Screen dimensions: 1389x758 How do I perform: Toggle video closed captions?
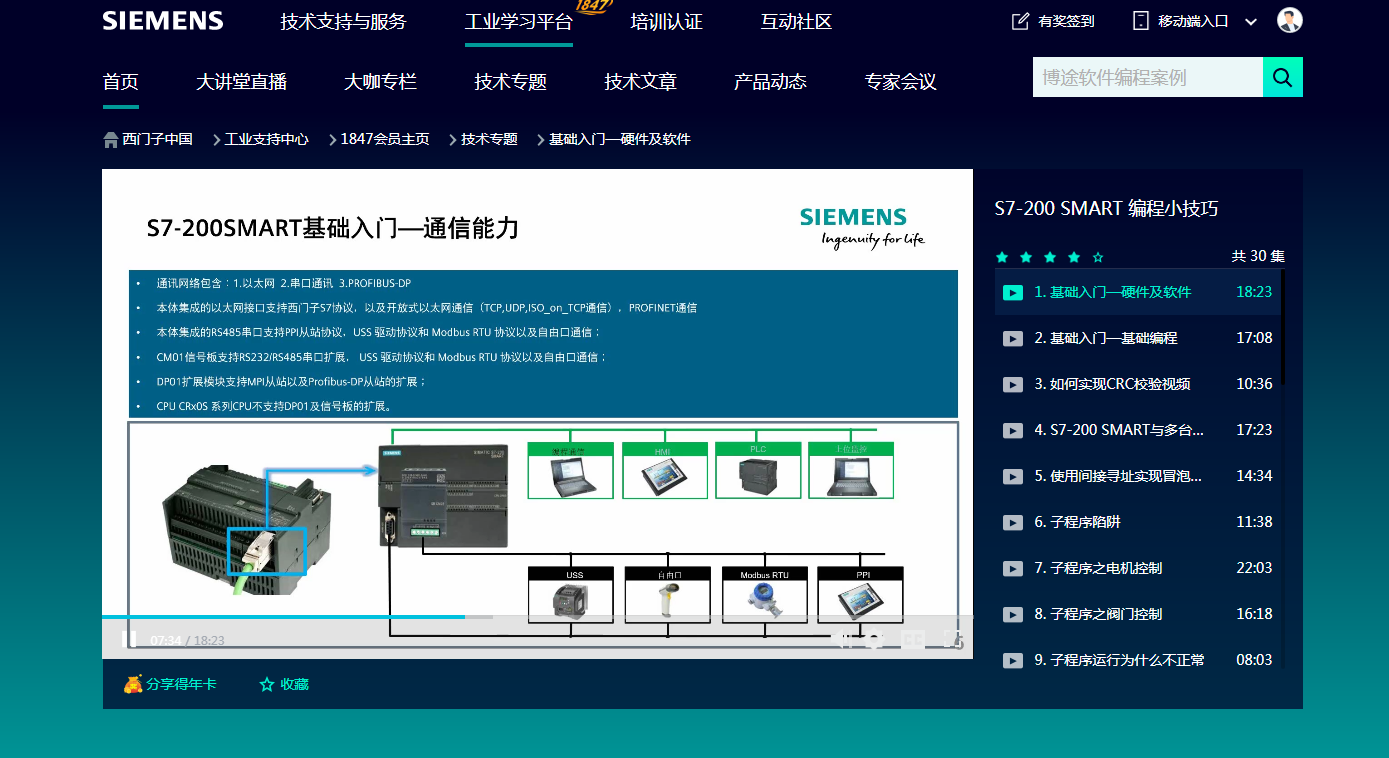[912, 640]
